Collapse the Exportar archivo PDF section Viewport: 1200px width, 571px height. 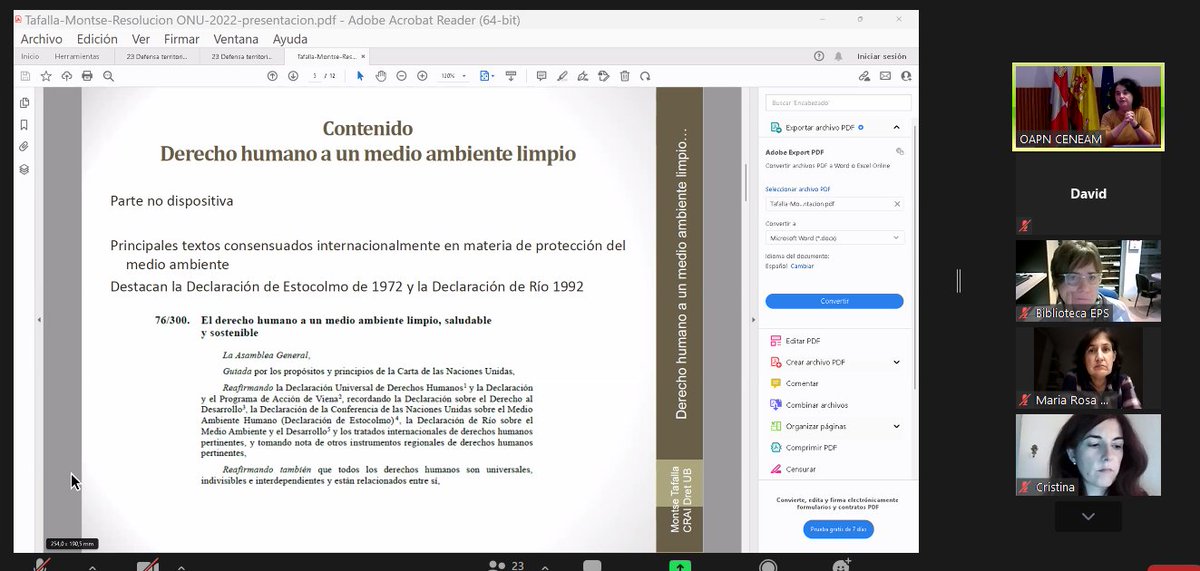click(896, 128)
